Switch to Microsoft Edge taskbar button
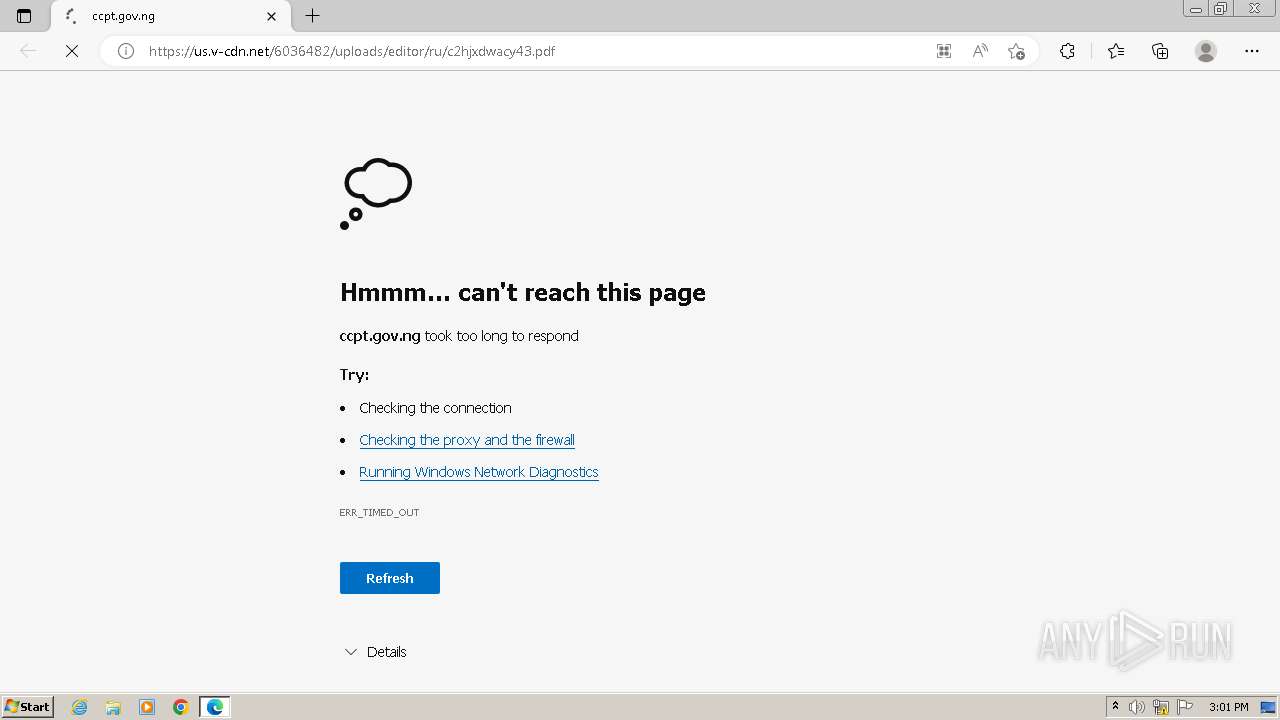Image resolution: width=1280 pixels, height=720 pixels. [x=215, y=707]
